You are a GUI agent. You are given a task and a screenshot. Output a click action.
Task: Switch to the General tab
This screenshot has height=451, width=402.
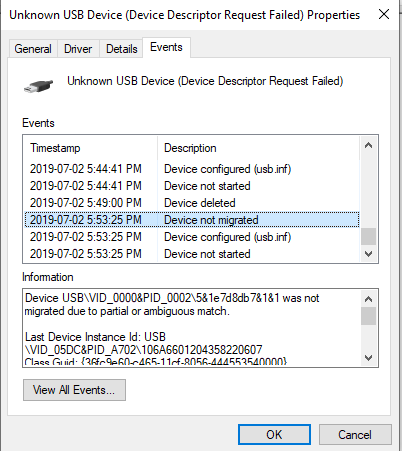coord(33,49)
